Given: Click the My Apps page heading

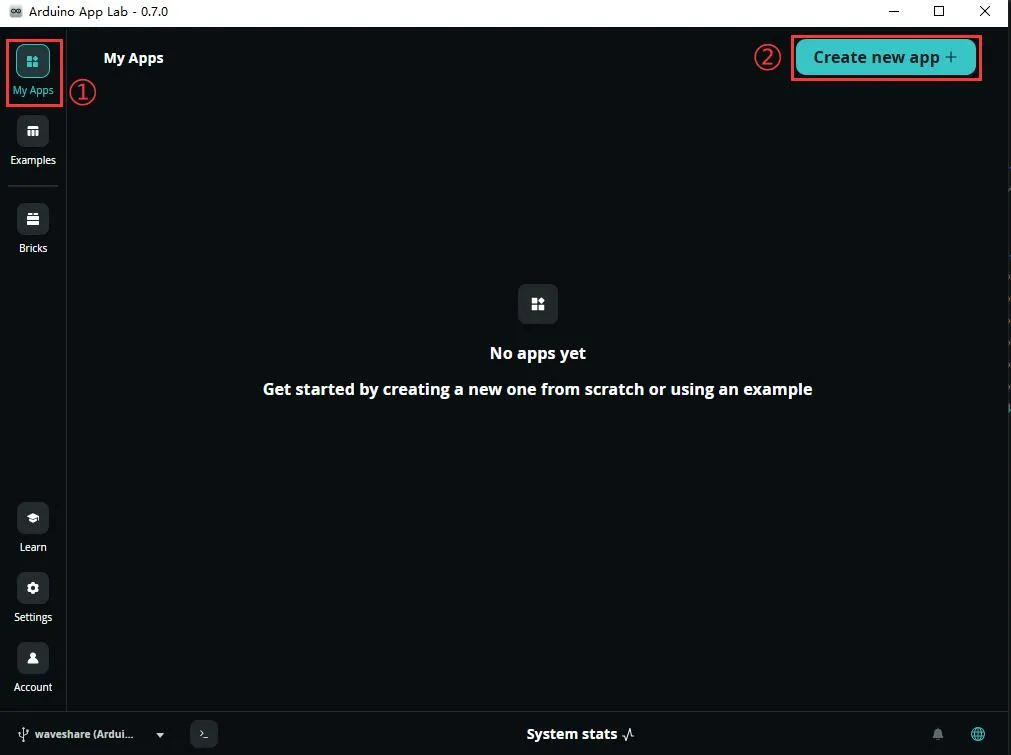Looking at the screenshot, I should tap(133, 58).
